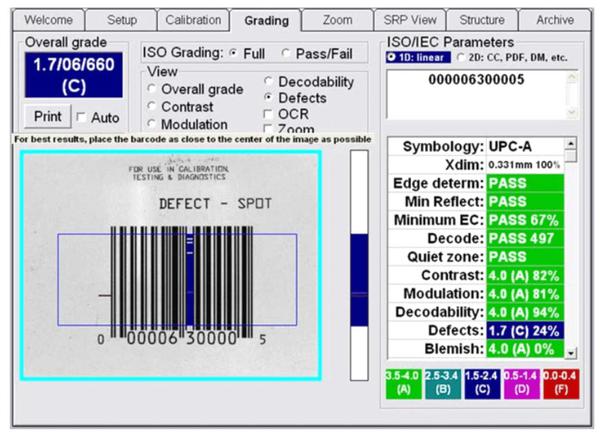Click the parameter list's scroll down arrow

click(x=571, y=353)
